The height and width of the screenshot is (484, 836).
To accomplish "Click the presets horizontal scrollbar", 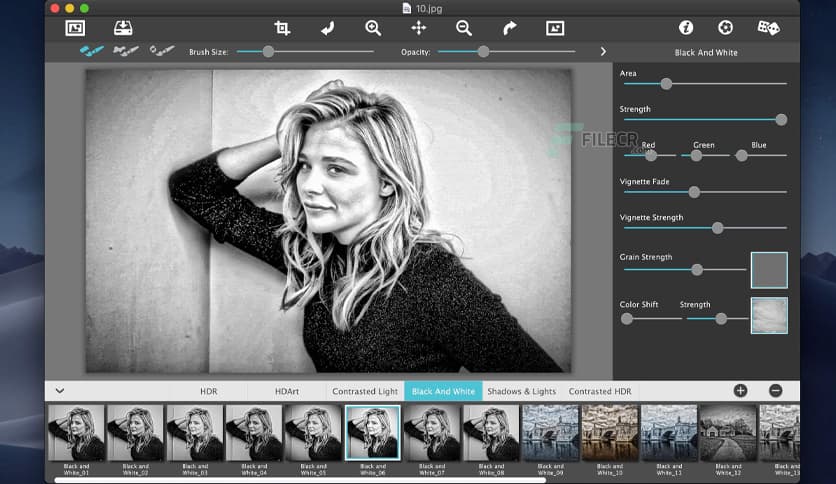I will click(300, 480).
